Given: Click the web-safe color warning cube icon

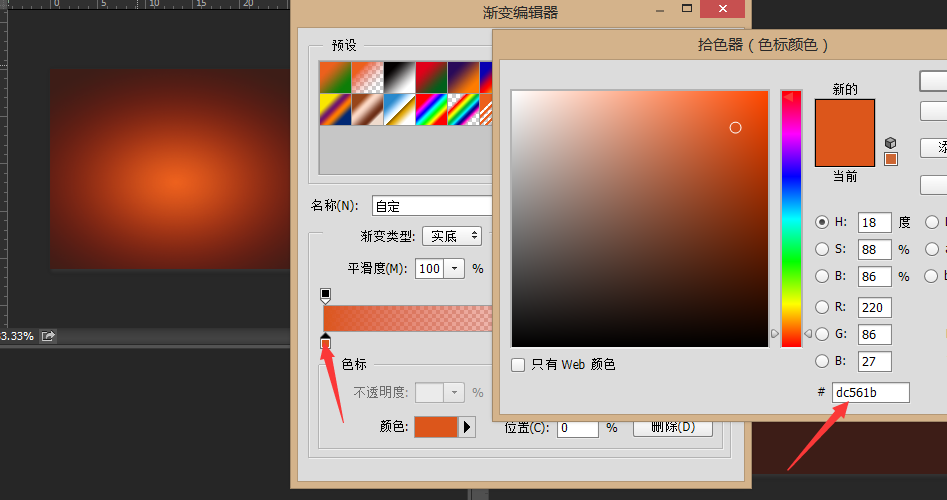Looking at the screenshot, I should [x=891, y=143].
